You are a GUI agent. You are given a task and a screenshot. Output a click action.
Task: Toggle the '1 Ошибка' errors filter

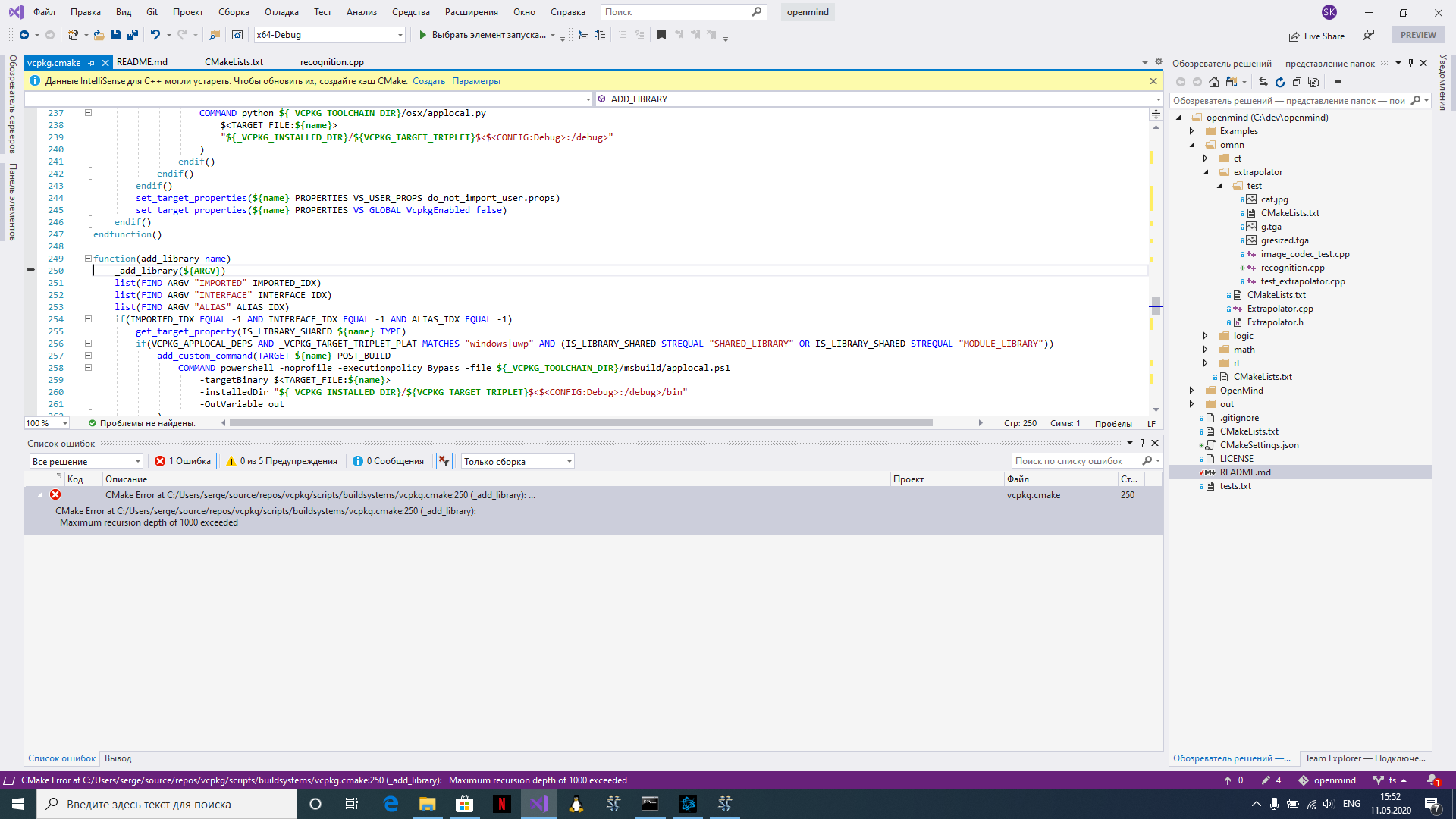184,460
